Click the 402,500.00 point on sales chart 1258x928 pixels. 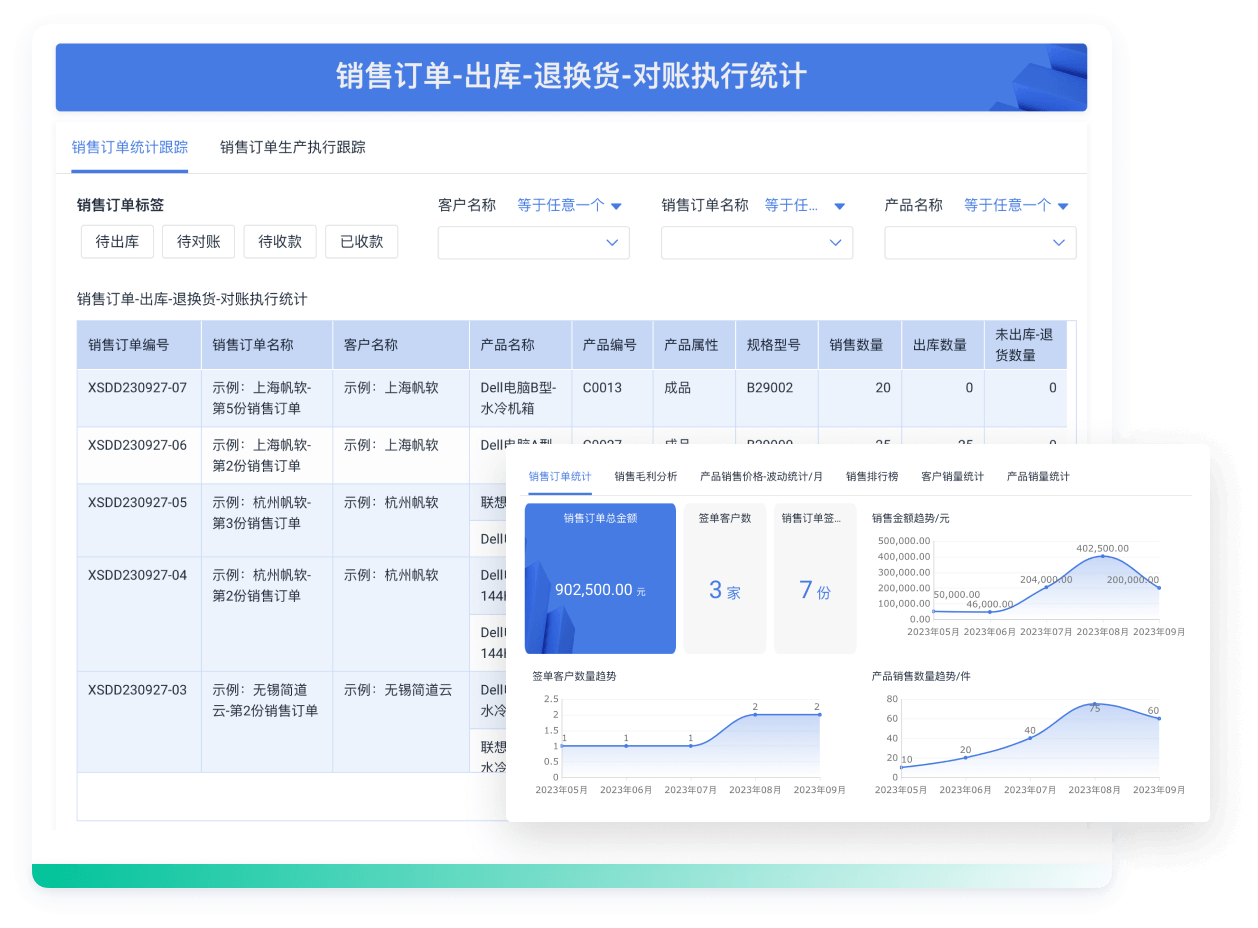click(1103, 556)
